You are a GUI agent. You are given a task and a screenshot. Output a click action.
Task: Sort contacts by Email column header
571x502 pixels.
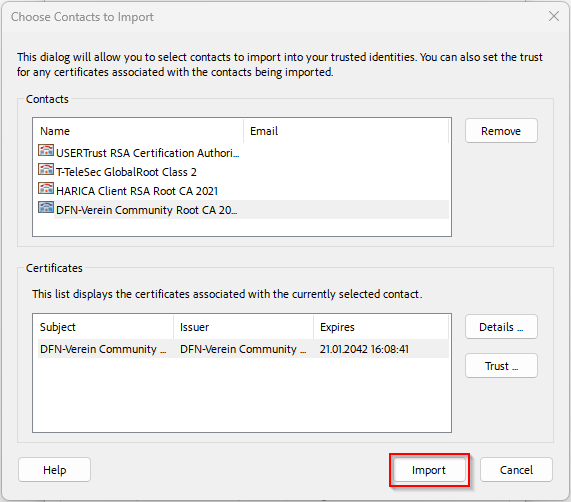[x=346, y=131]
